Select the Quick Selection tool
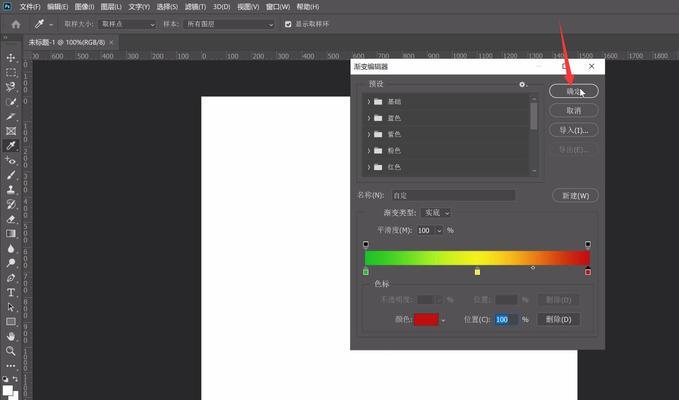The image size is (679, 400). click(x=11, y=102)
